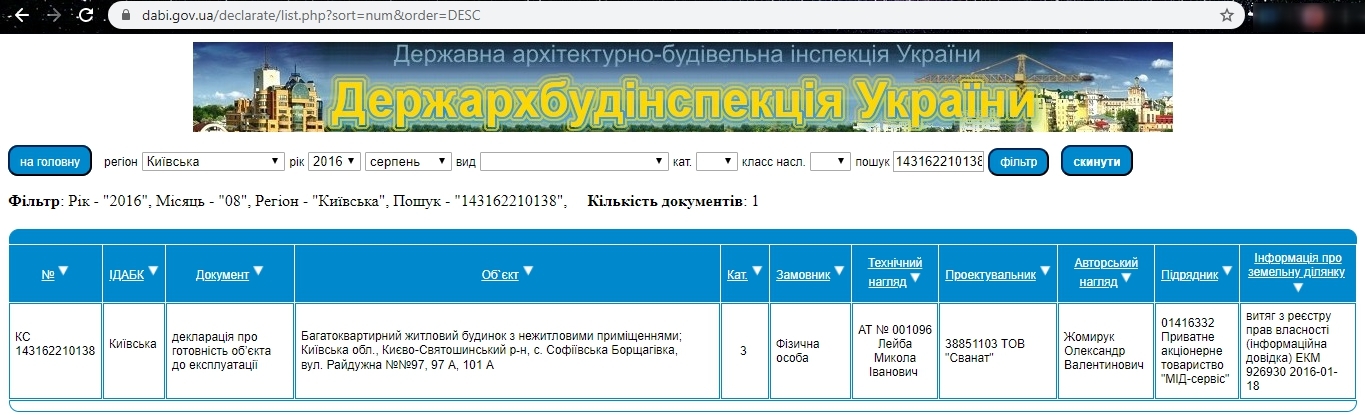Click the Авторський нагляд header link
The height and width of the screenshot is (415, 1365).
tap(1106, 271)
